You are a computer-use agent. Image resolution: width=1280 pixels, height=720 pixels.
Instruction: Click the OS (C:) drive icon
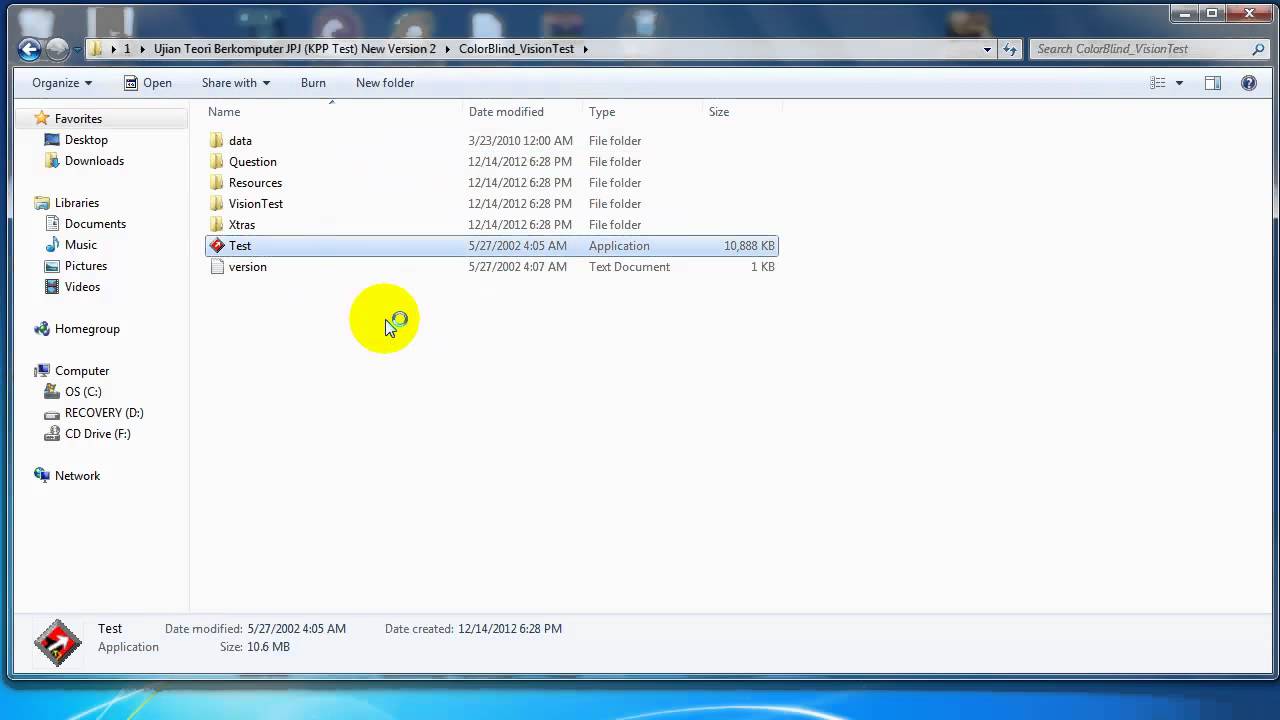[x=52, y=392]
